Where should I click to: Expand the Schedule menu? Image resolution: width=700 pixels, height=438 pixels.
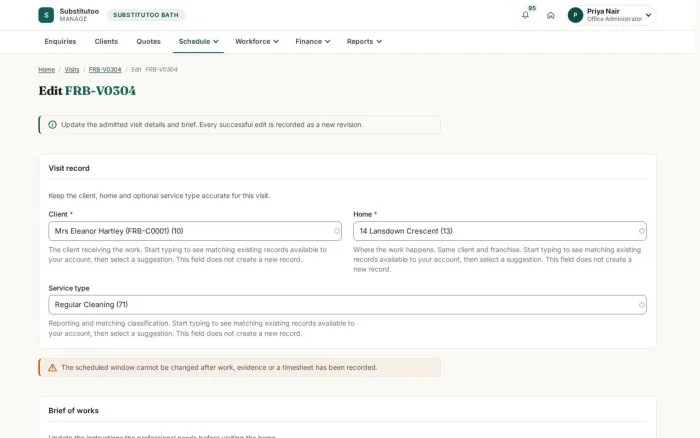tap(198, 42)
